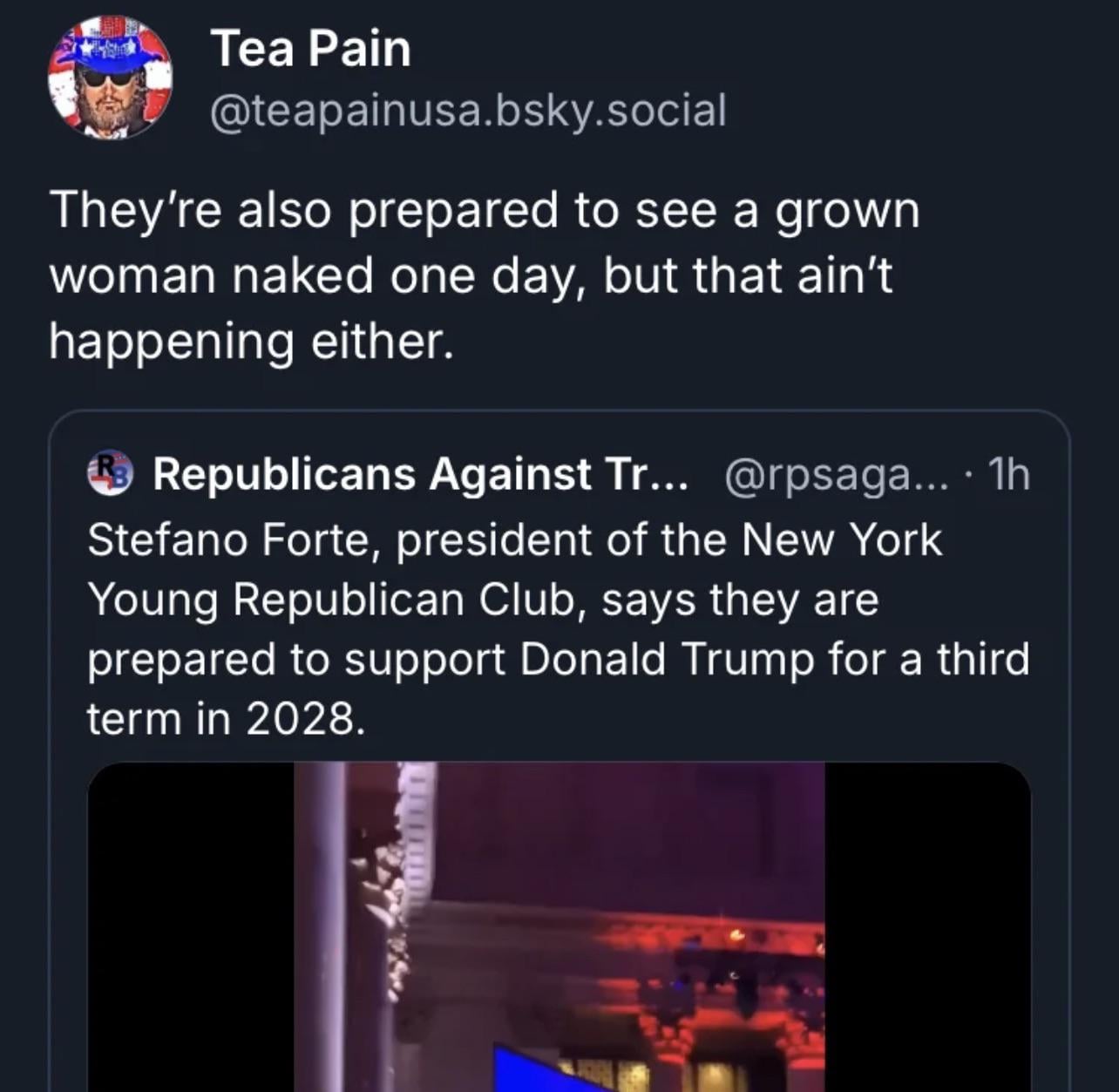Click the "happening either." line of the post
1119x1092 pixels.
click(252, 341)
